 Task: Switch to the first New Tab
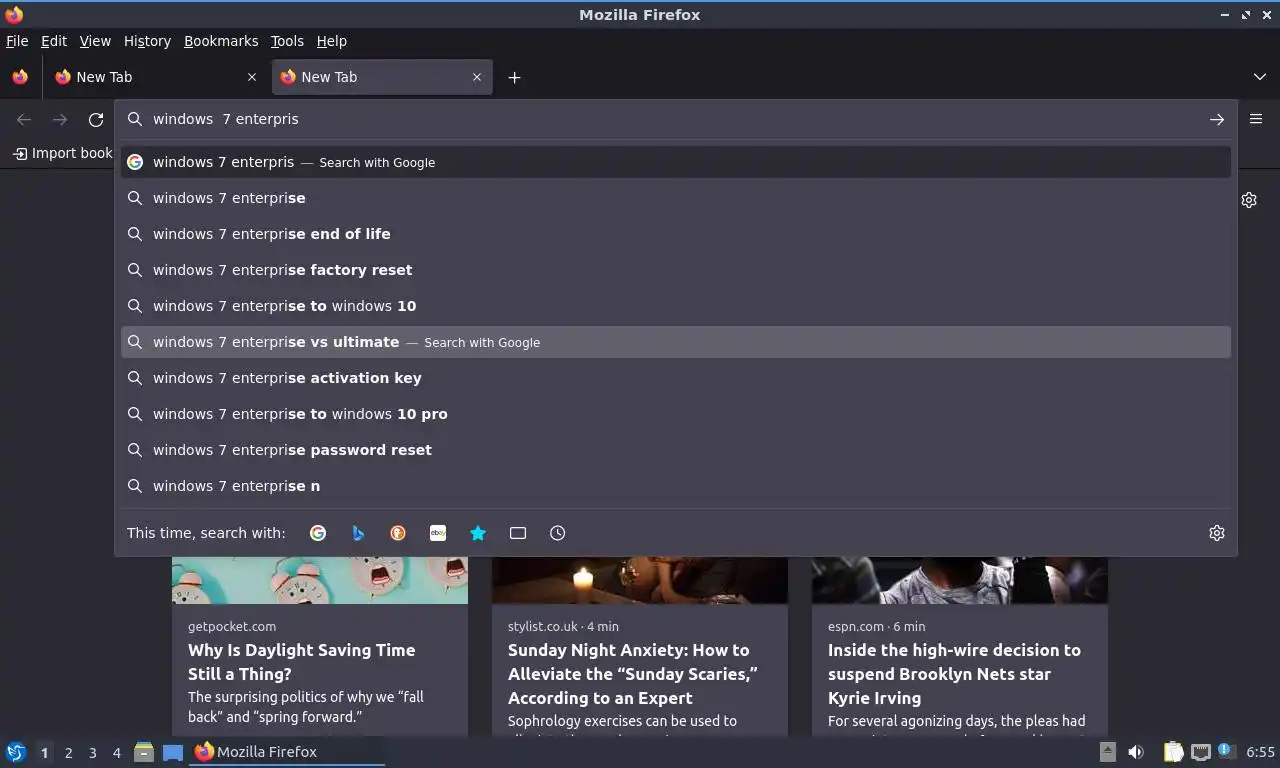point(156,77)
